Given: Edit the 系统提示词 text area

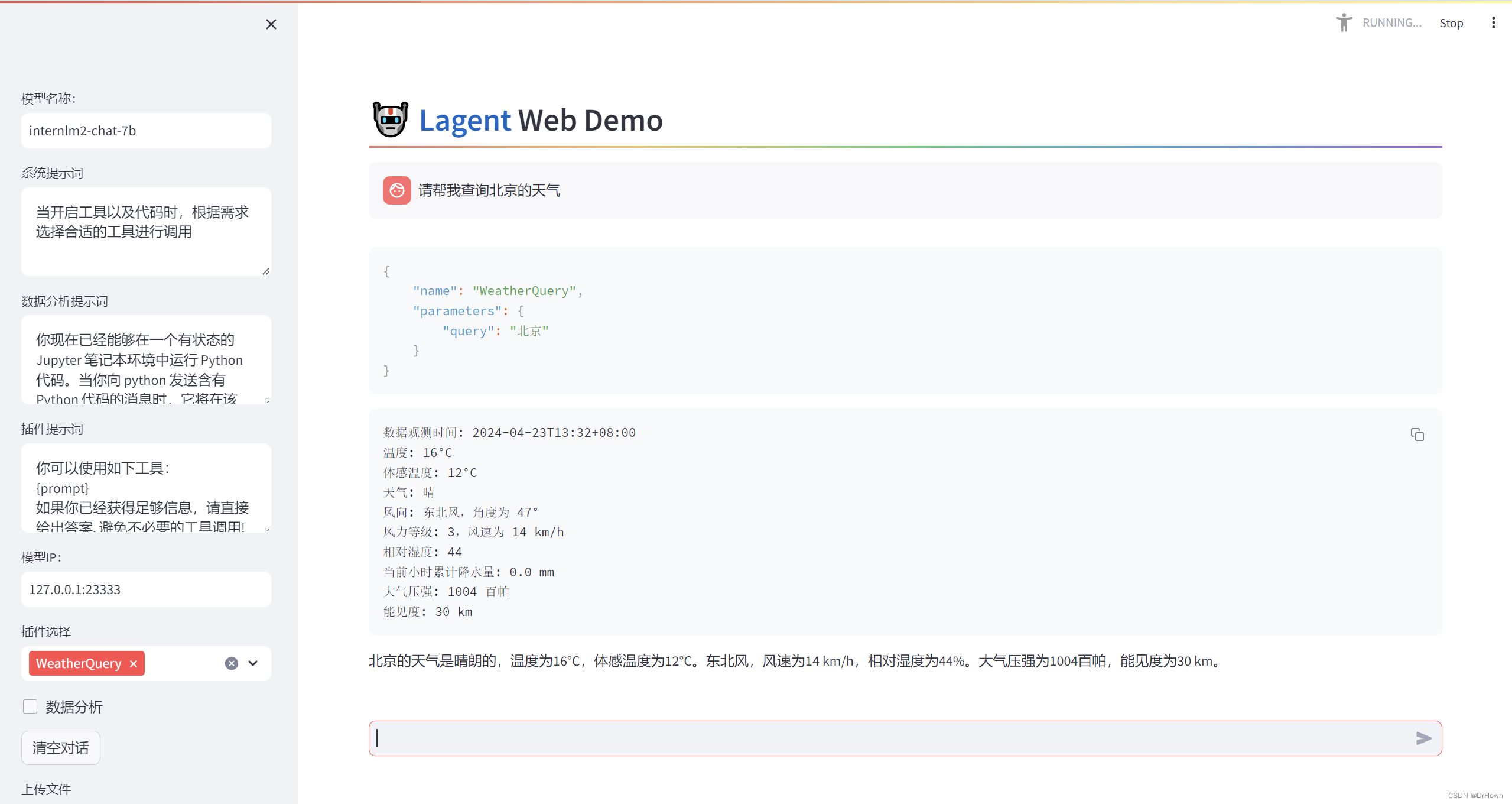Looking at the screenshot, I should pos(146,232).
